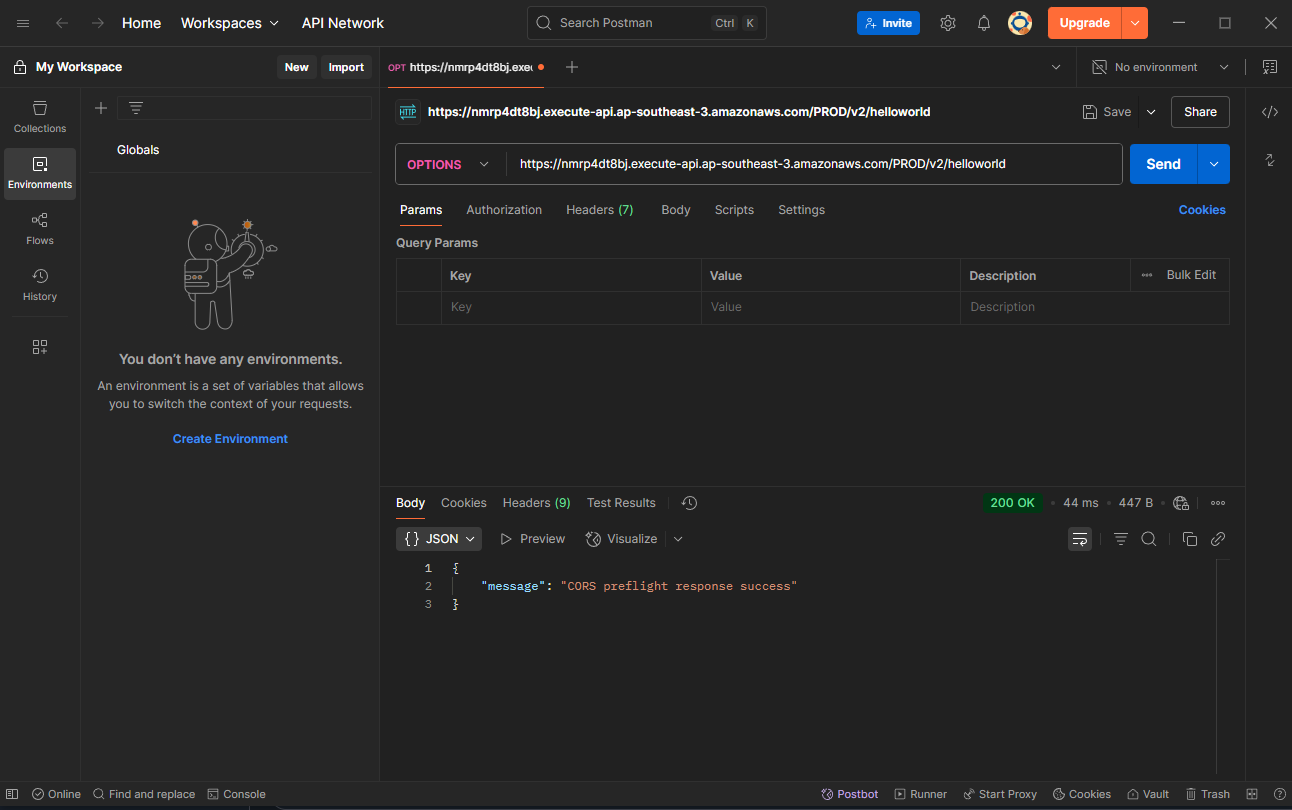
Task: Open the hamburger menu icon
Action: pyautogui.click(x=23, y=23)
